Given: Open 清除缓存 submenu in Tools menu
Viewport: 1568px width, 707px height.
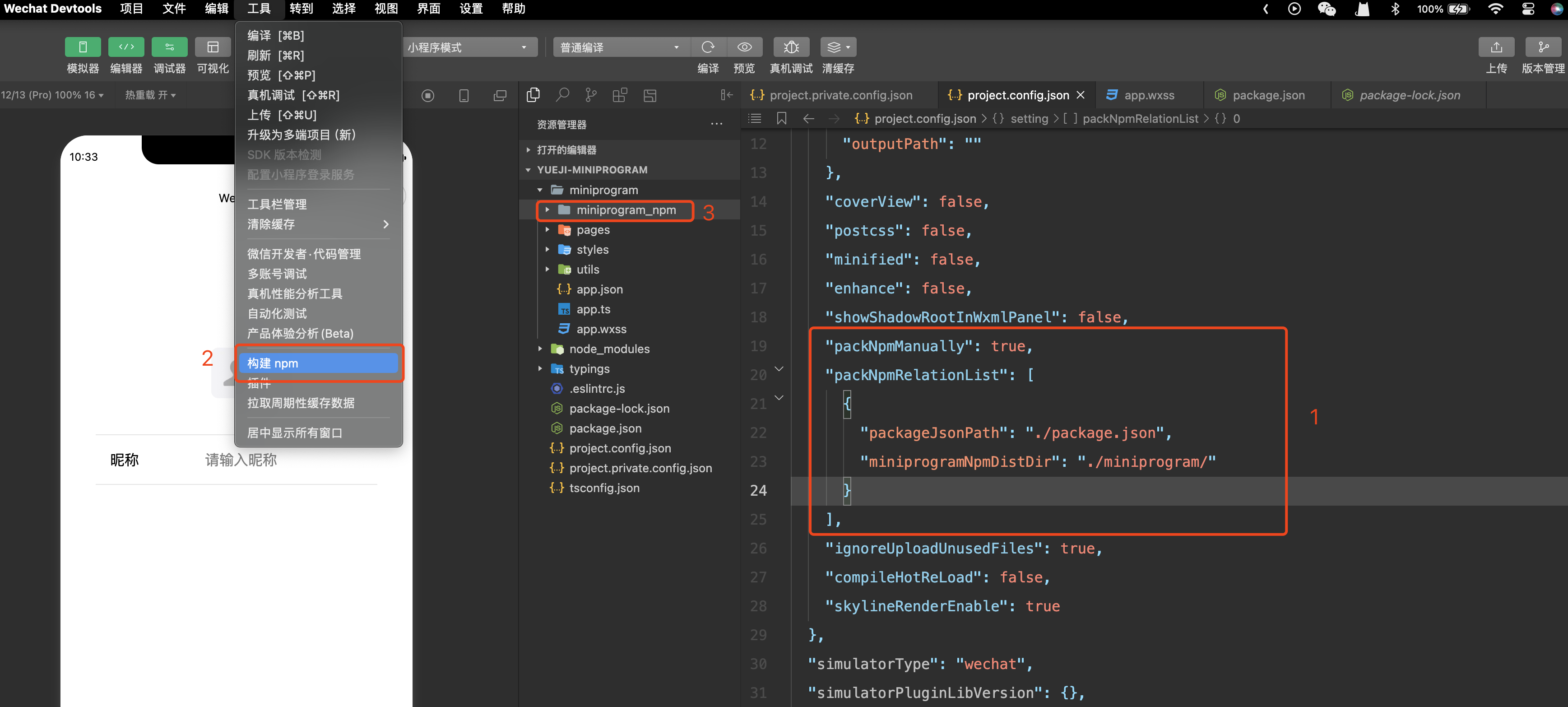Looking at the screenshot, I should (x=318, y=224).
